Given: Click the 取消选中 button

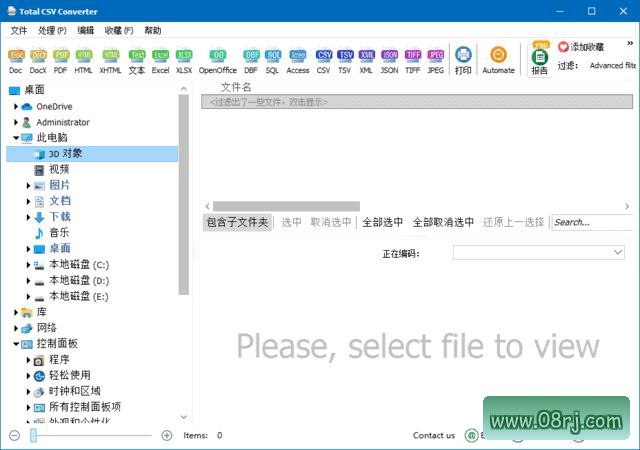Looking at the screenshot, I should click(x=331, y=222).
